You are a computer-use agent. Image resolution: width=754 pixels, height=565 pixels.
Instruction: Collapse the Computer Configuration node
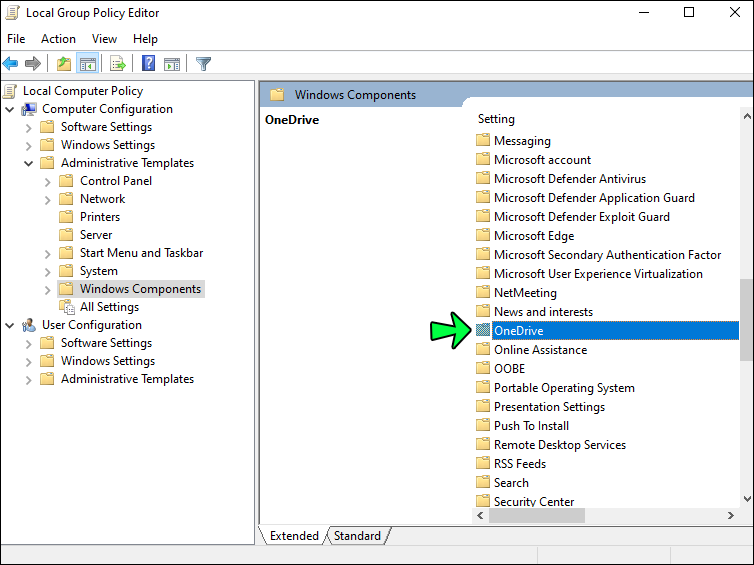pos(10,110)
